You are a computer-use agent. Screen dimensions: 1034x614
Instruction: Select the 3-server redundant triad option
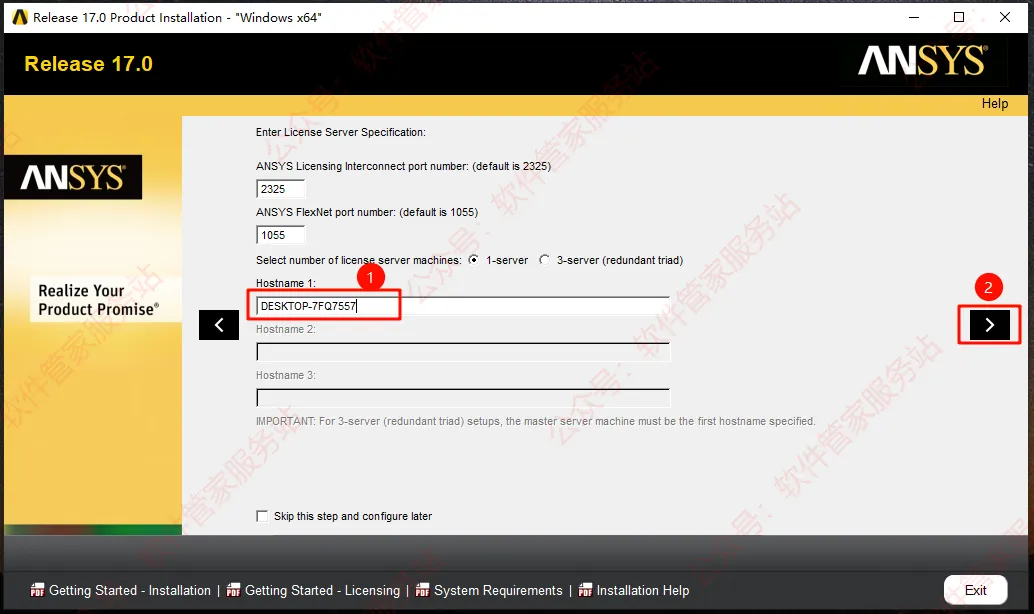(544, 260)
